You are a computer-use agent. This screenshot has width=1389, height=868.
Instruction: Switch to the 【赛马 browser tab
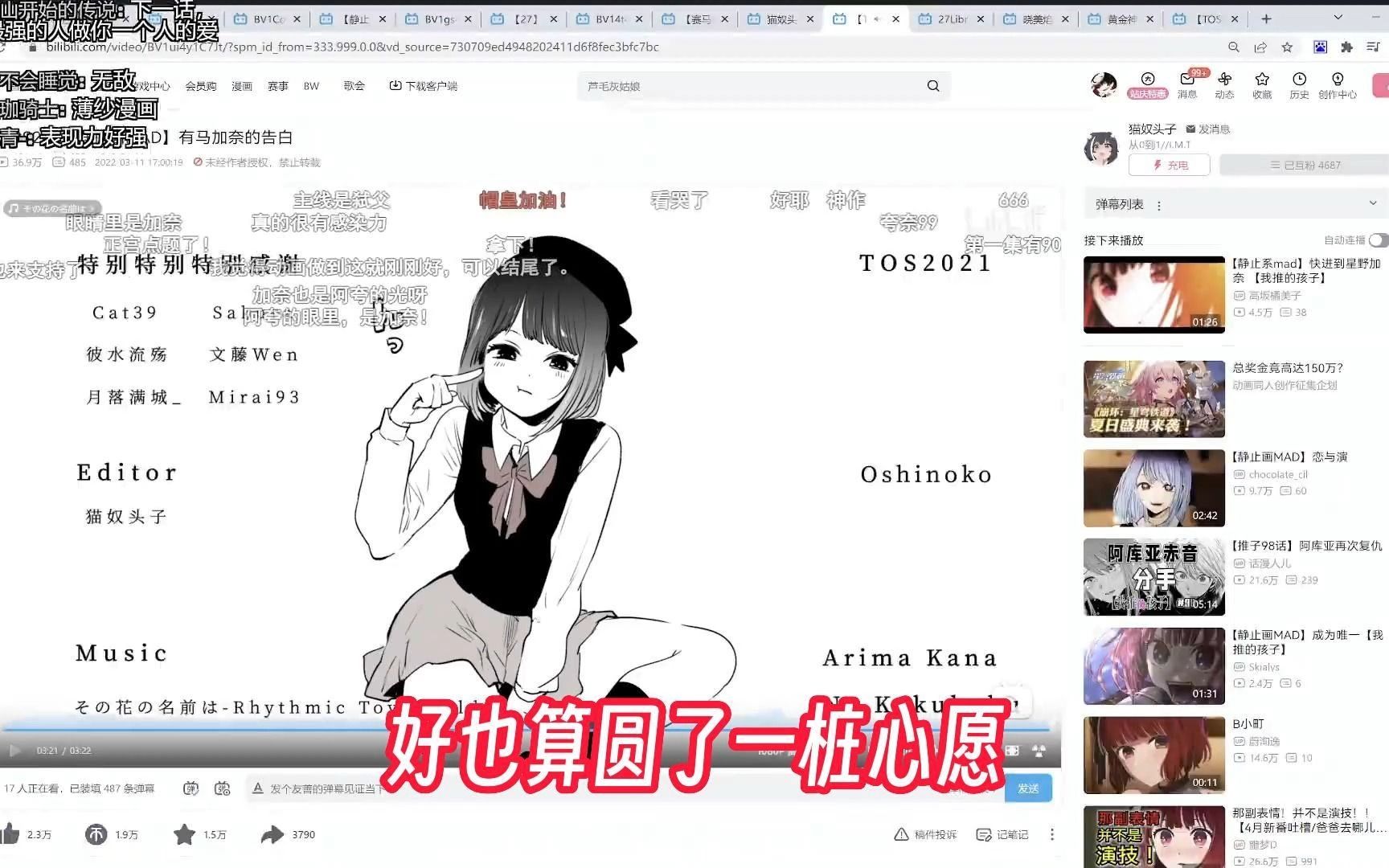tap(696, 18)
